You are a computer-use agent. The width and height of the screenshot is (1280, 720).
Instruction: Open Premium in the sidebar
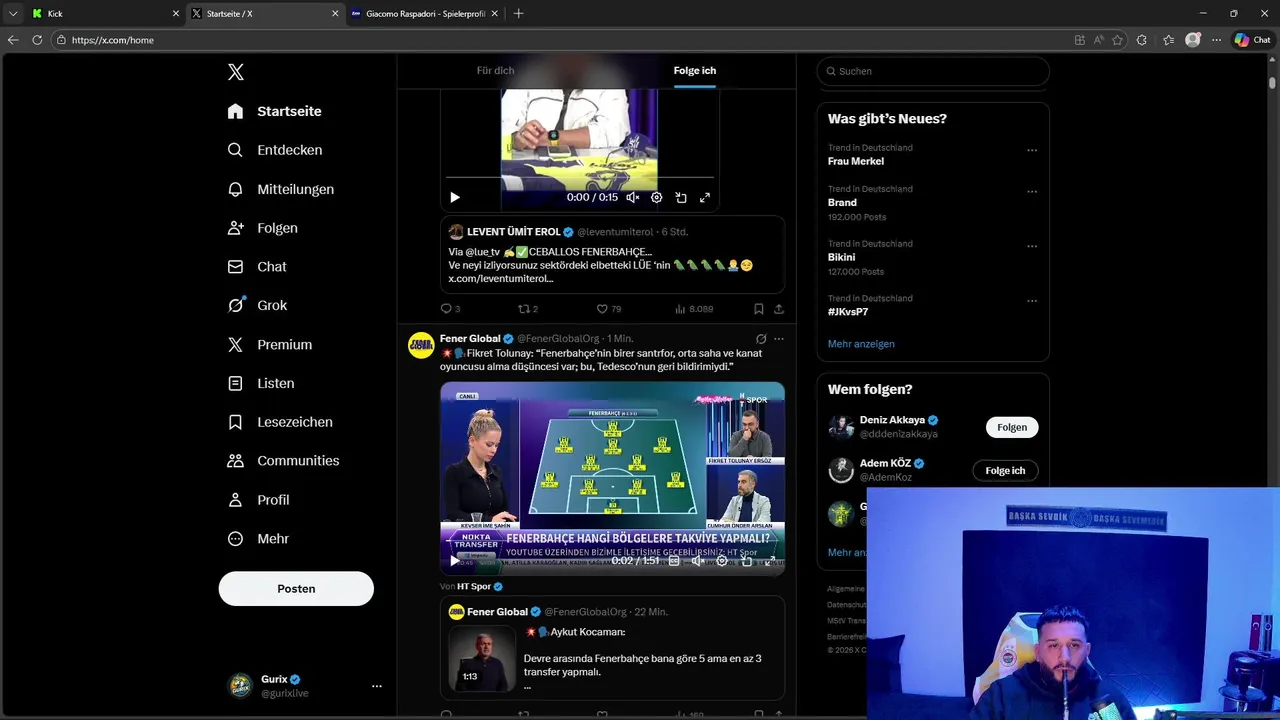(270, 344)
